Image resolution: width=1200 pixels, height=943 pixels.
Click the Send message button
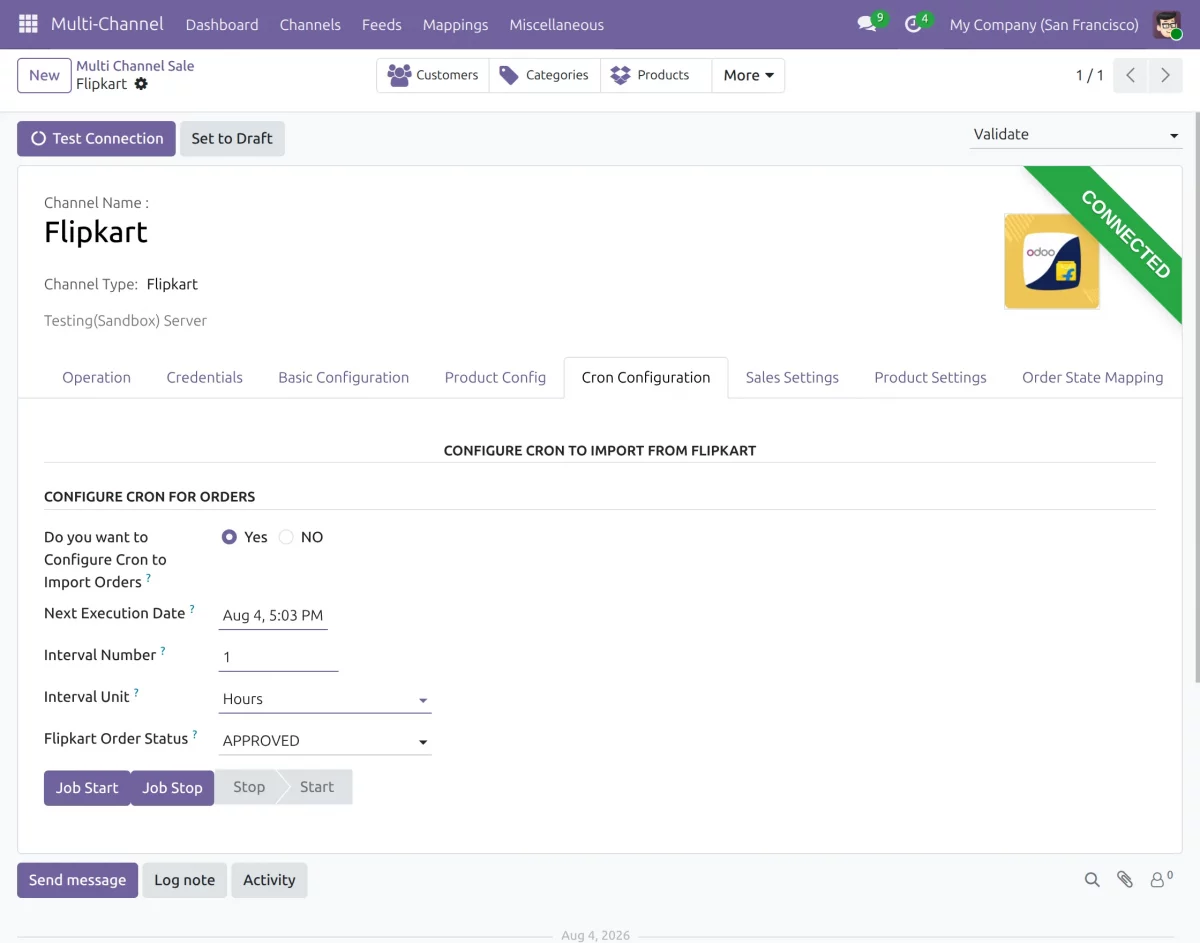(77, 880)
